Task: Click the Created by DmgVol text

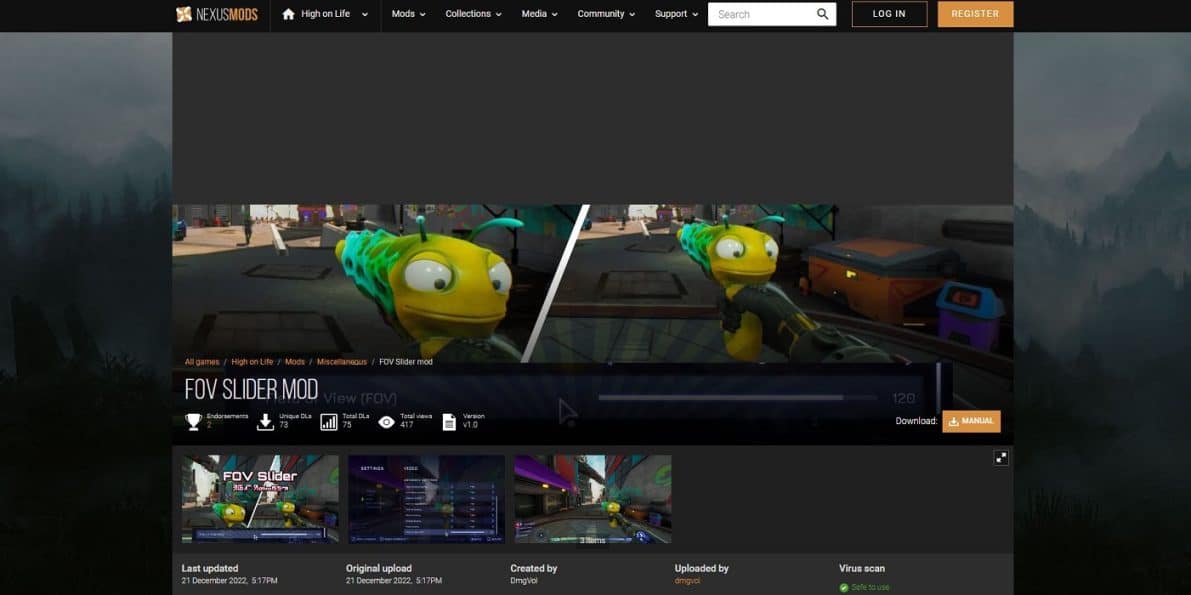Action: (x=524, y=581)
